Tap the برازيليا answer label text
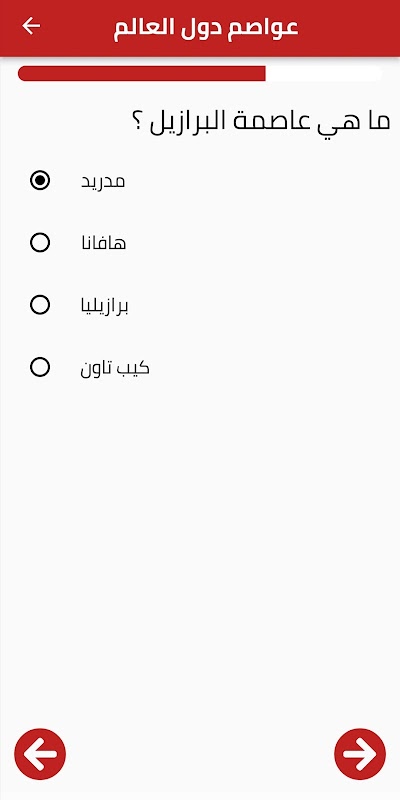 105,306
